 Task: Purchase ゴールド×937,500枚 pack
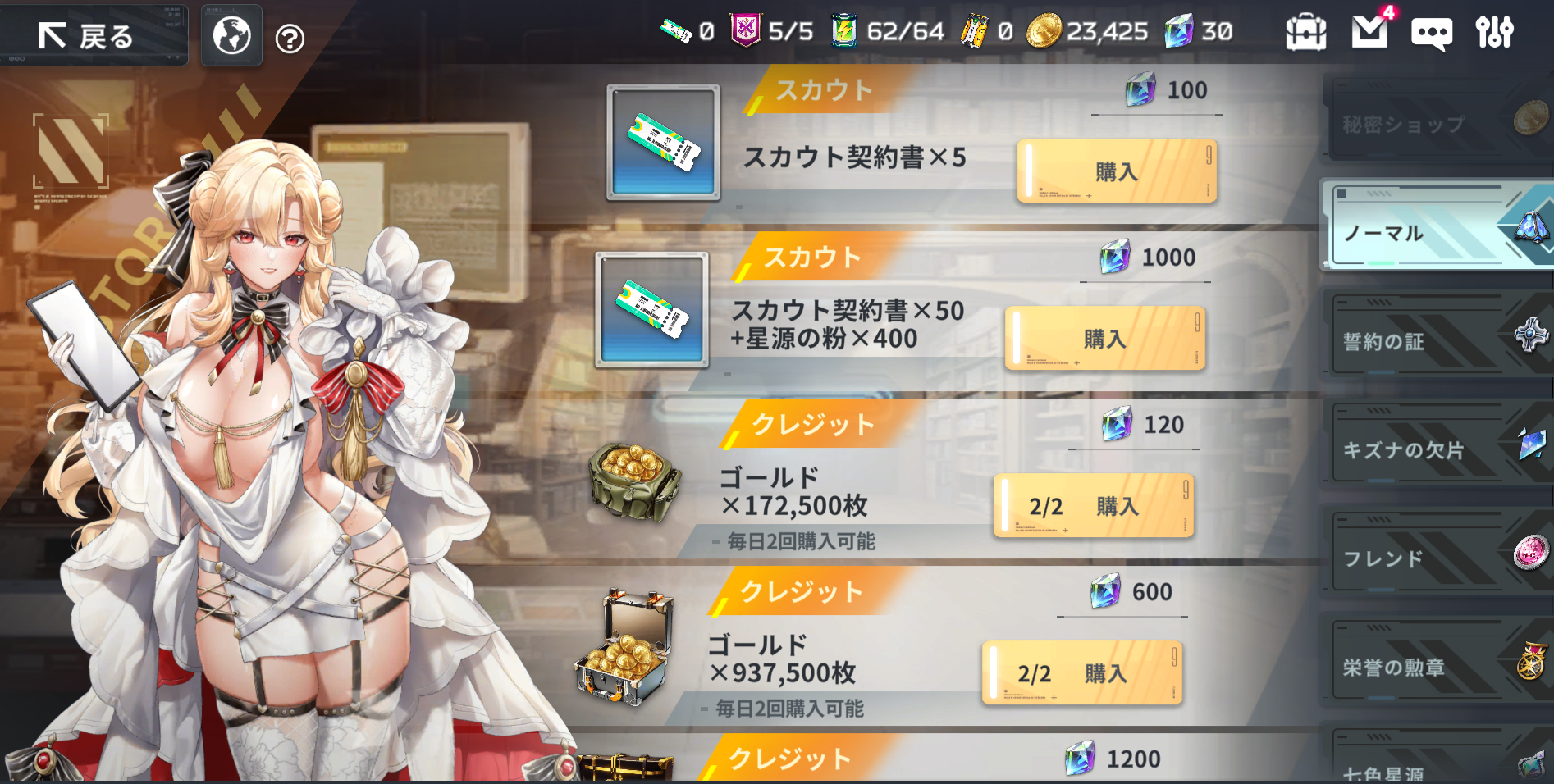1081,672
